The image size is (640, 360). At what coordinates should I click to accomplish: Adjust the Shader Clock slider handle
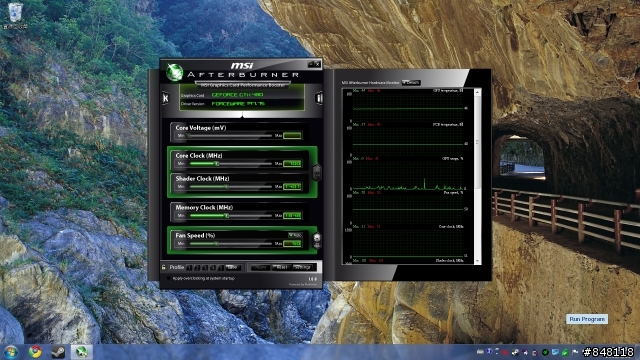coord(227,187)
